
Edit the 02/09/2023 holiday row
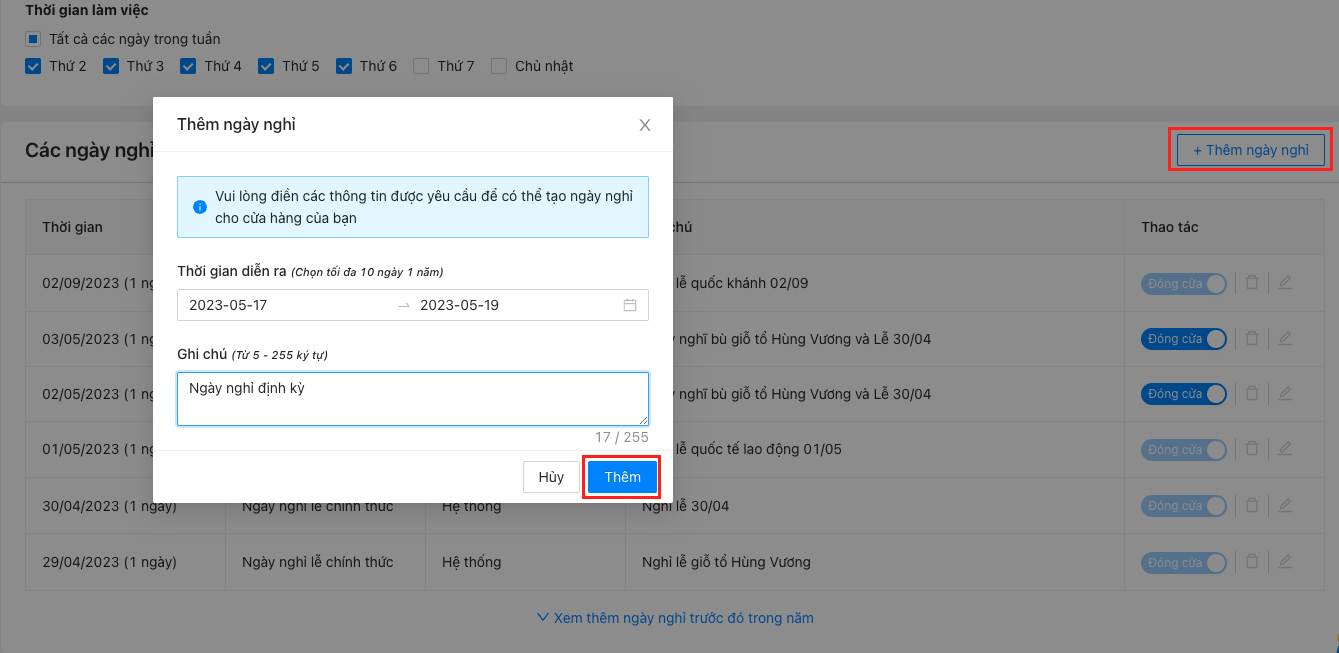[x=1285, y=283]
